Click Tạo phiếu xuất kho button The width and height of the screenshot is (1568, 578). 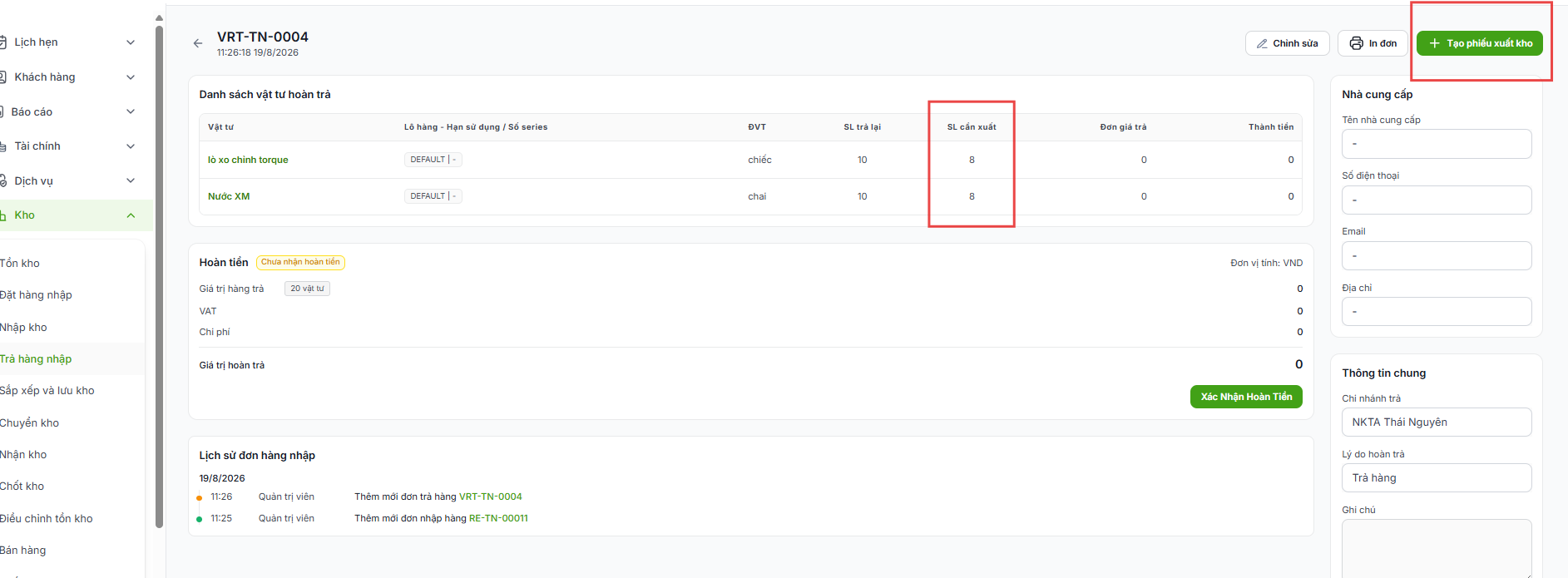tap(1480, 43)
